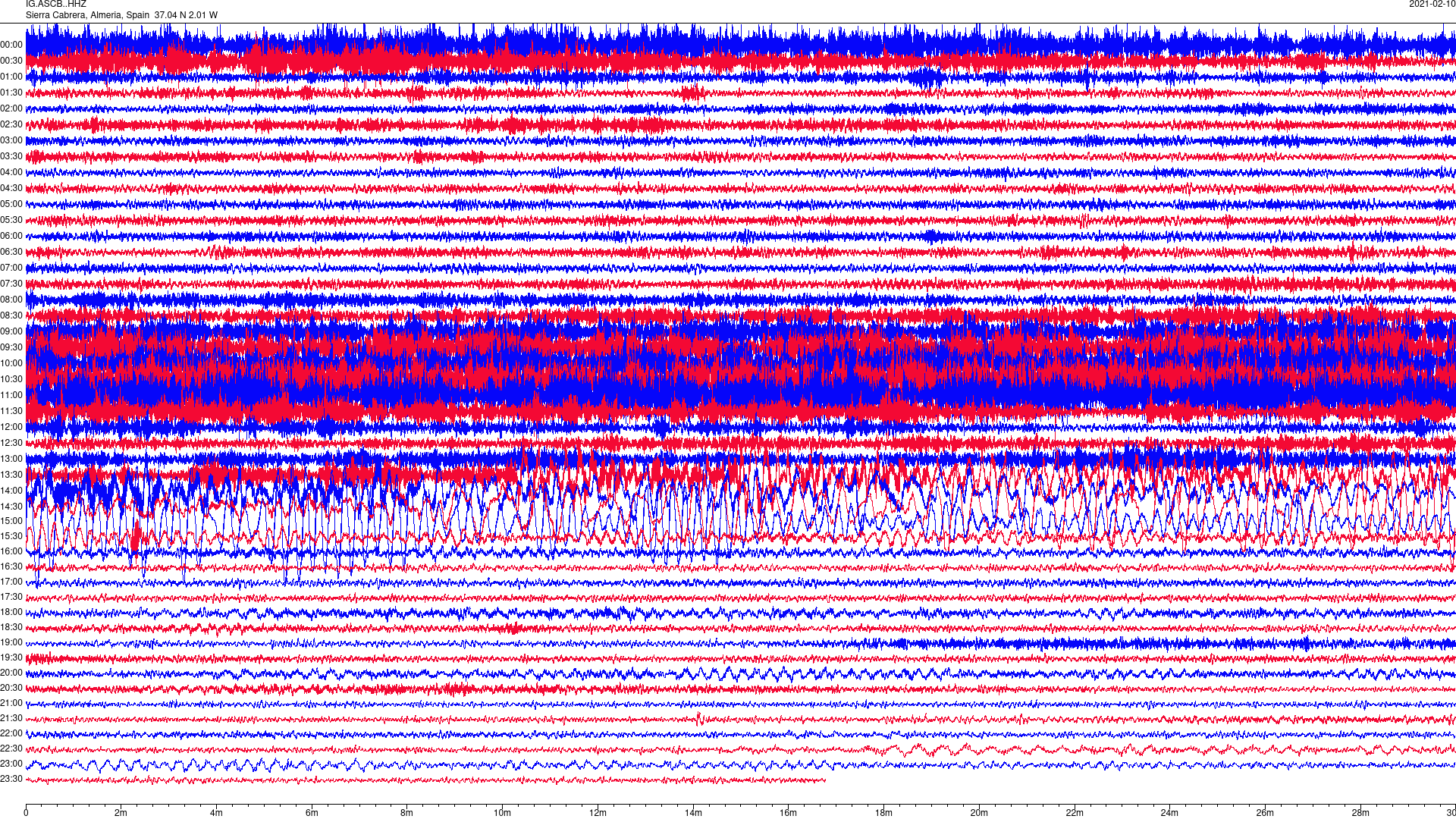Click the 6m tick on the time axis
Screen dimensions: 1456x819
click(x=312, y=813)
